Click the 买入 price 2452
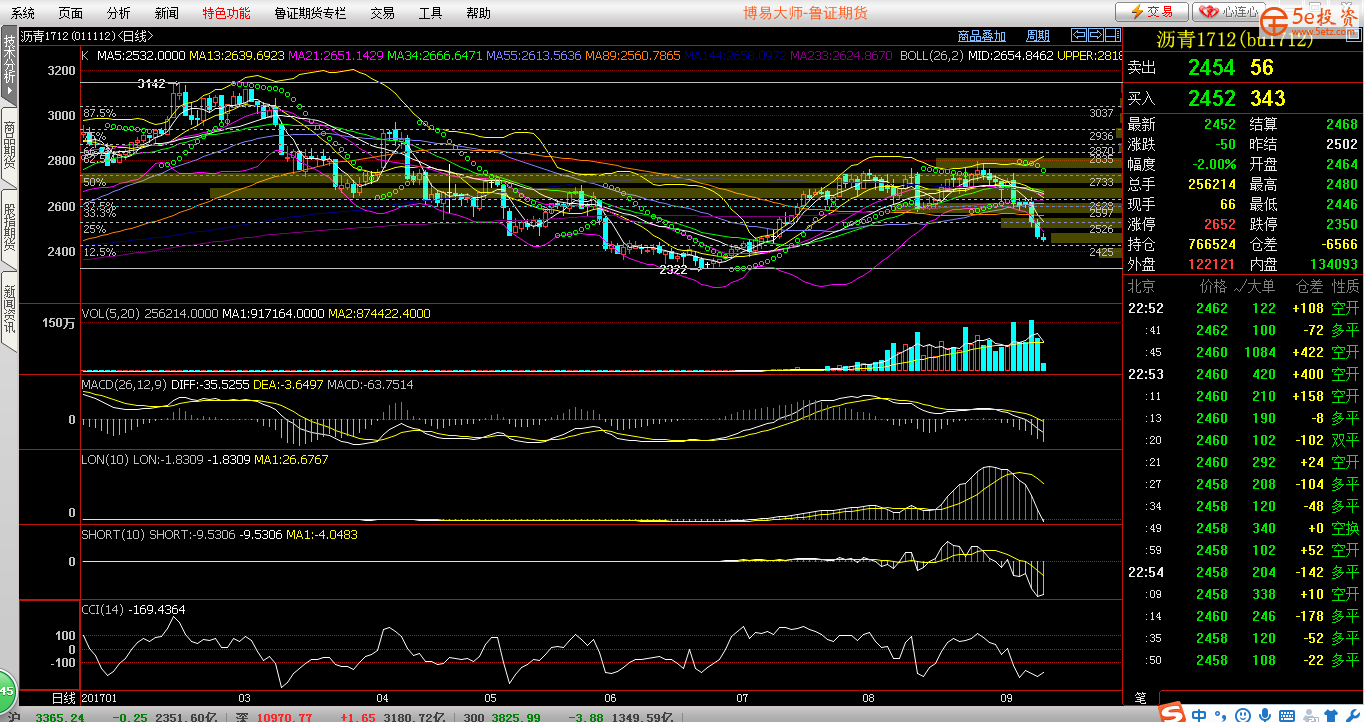This screenshot has height=722, width=1364. coord(1212,98)
